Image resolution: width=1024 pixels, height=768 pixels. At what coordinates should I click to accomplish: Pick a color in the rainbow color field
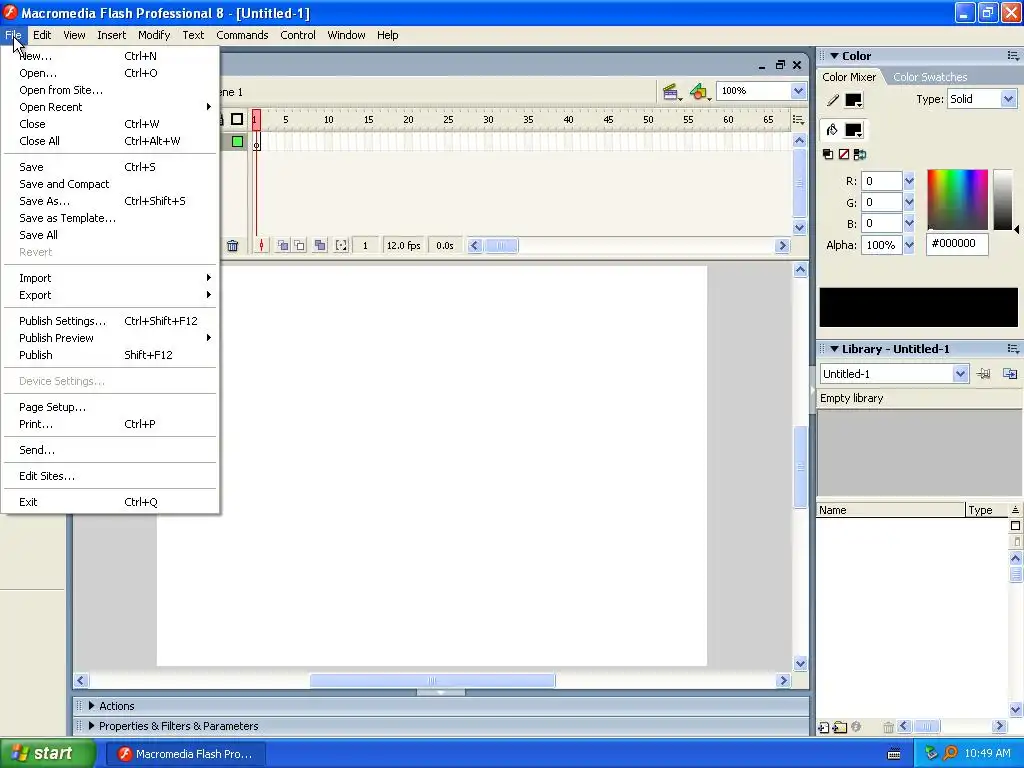957,199
